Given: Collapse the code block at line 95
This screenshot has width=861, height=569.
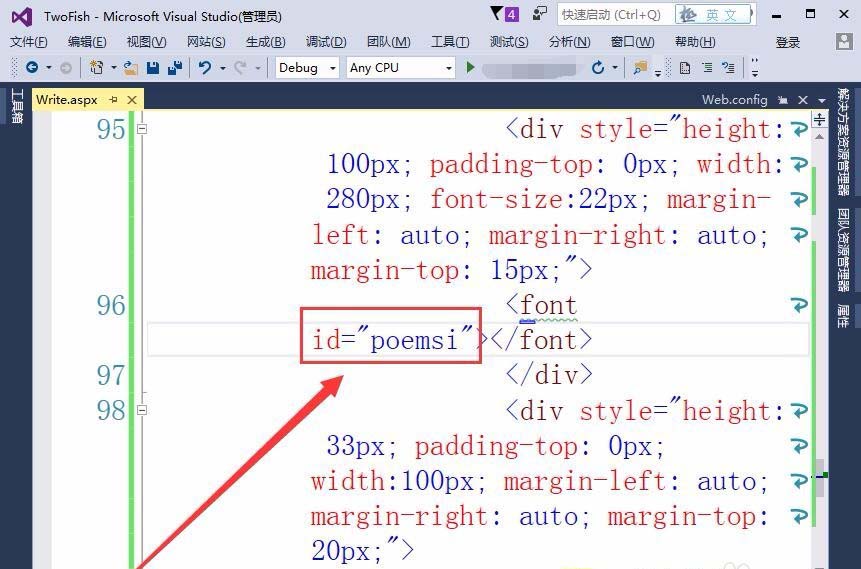Looking at the screenshot, I should click(x=142, y=129).
